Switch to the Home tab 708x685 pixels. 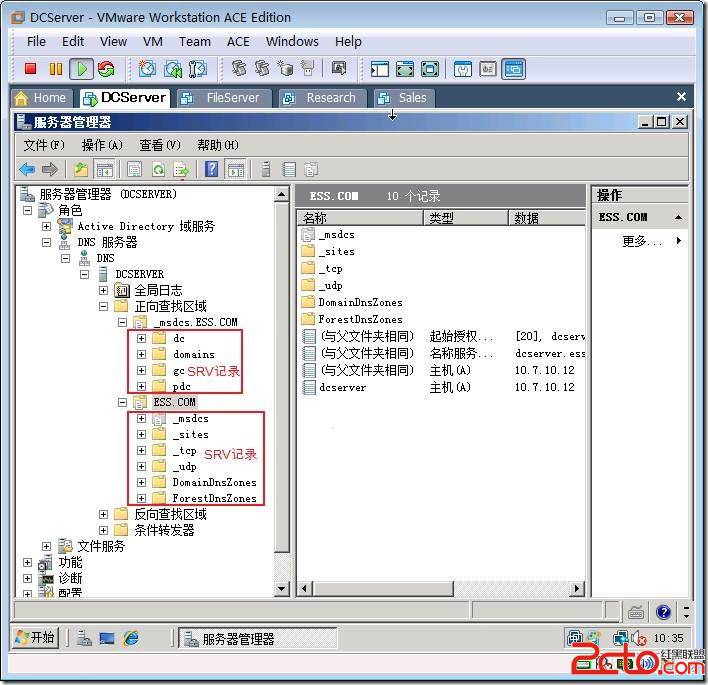click(42, 98)
